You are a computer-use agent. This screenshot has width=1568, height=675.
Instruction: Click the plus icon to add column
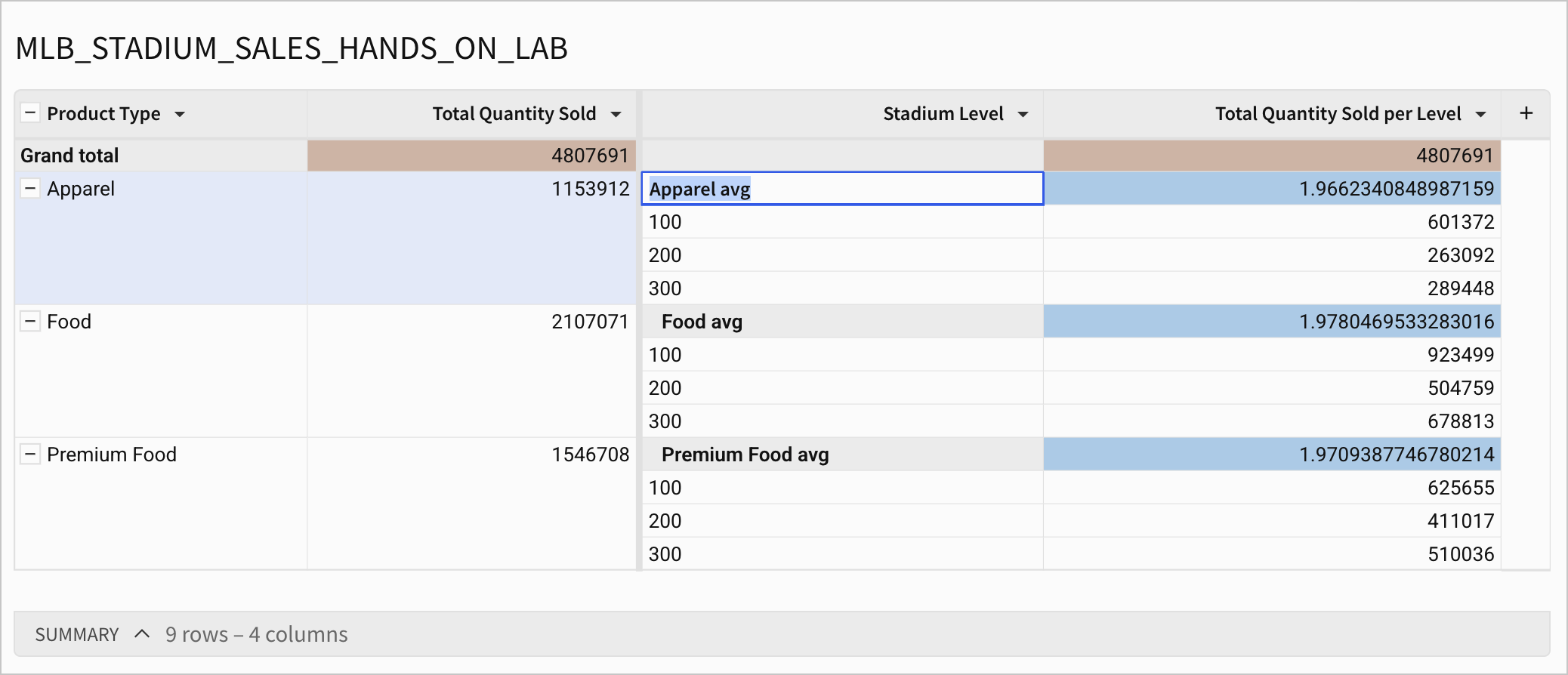1526,113
